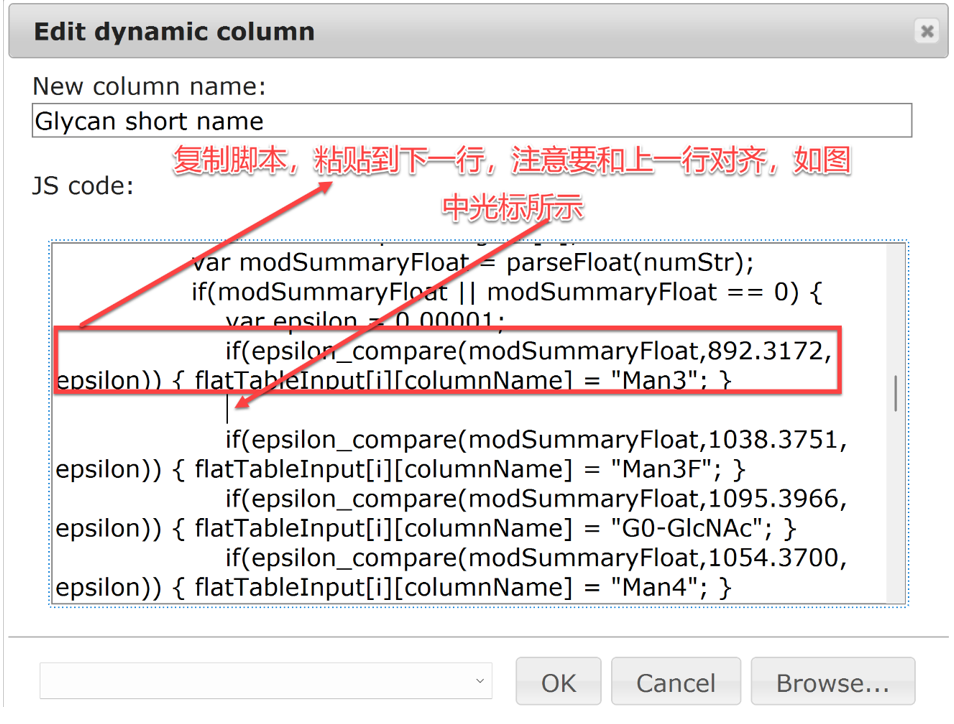The image size is (954, 724).
Task: Click the Browse... button
Action: click(x=832, y=683)
